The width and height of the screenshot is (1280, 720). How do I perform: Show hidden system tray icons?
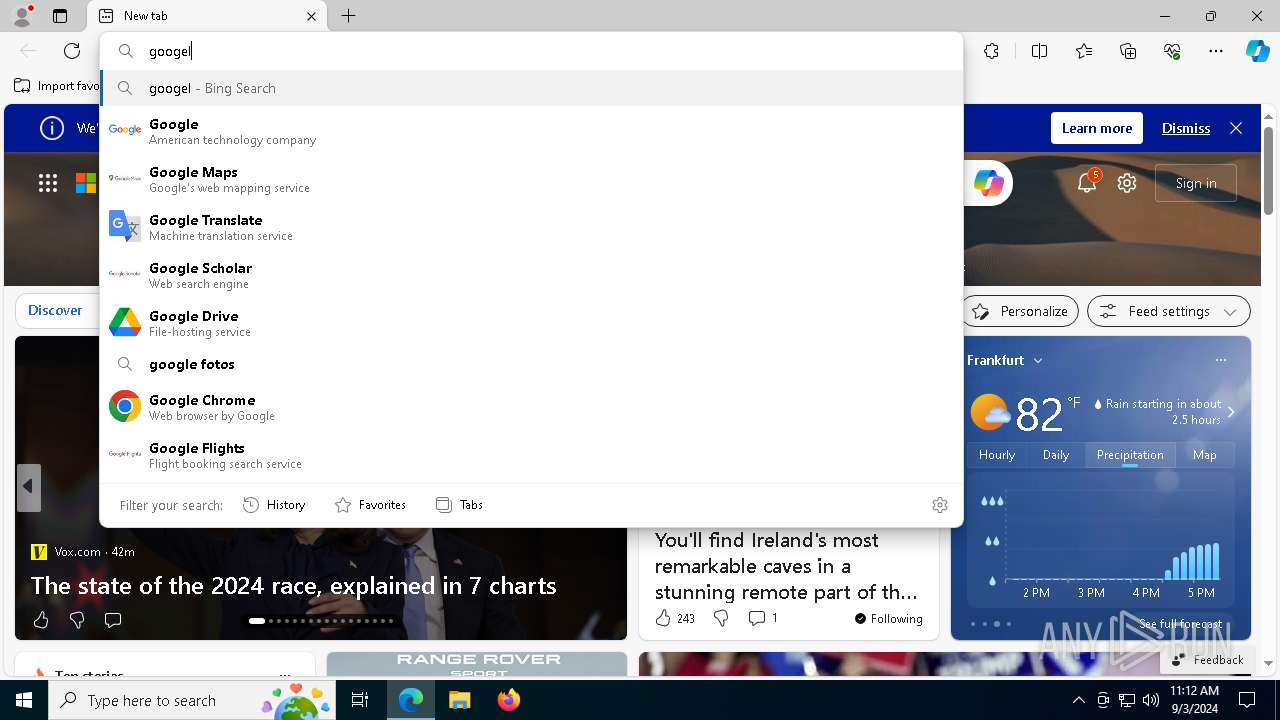click(1078, 700)
